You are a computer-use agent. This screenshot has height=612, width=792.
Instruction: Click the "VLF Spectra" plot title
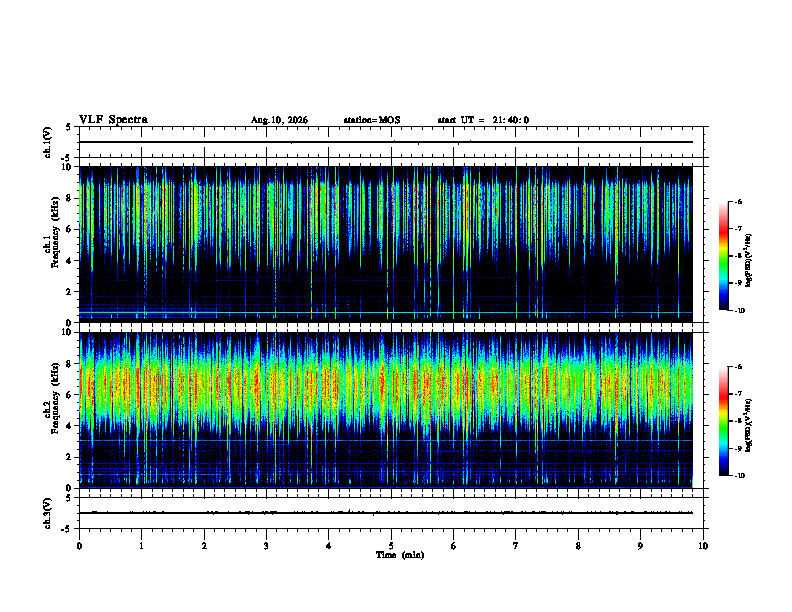[113, 120]
